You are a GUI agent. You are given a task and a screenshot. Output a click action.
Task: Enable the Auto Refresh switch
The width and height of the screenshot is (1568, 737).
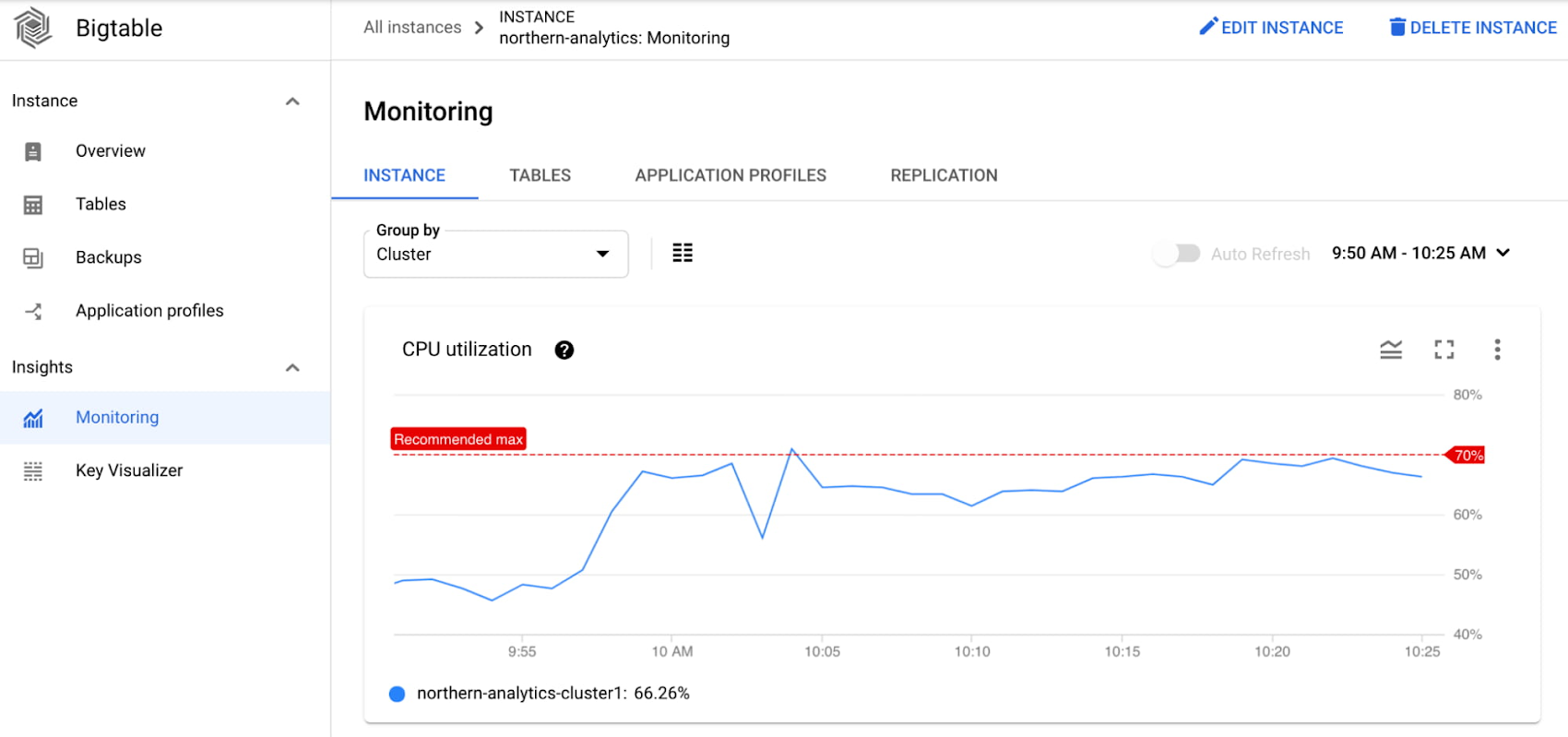point(1177,253)
